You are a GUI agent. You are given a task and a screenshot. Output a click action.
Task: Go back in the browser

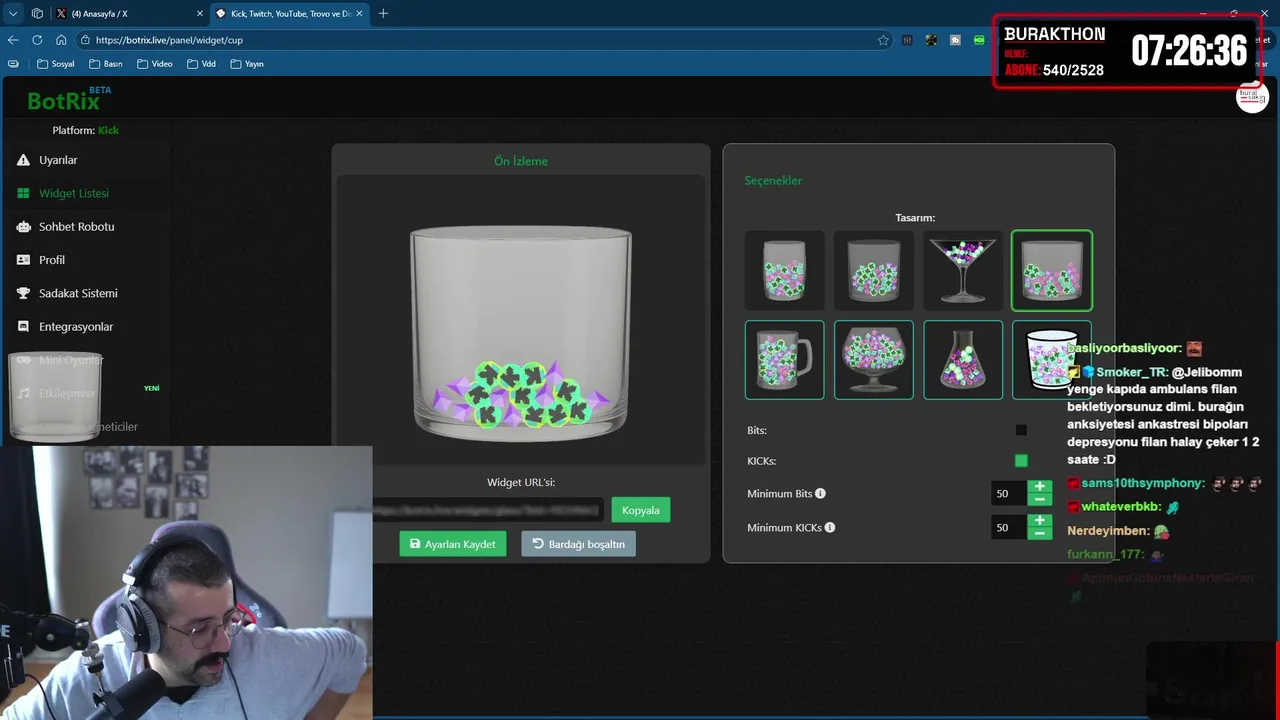(13, 40)
